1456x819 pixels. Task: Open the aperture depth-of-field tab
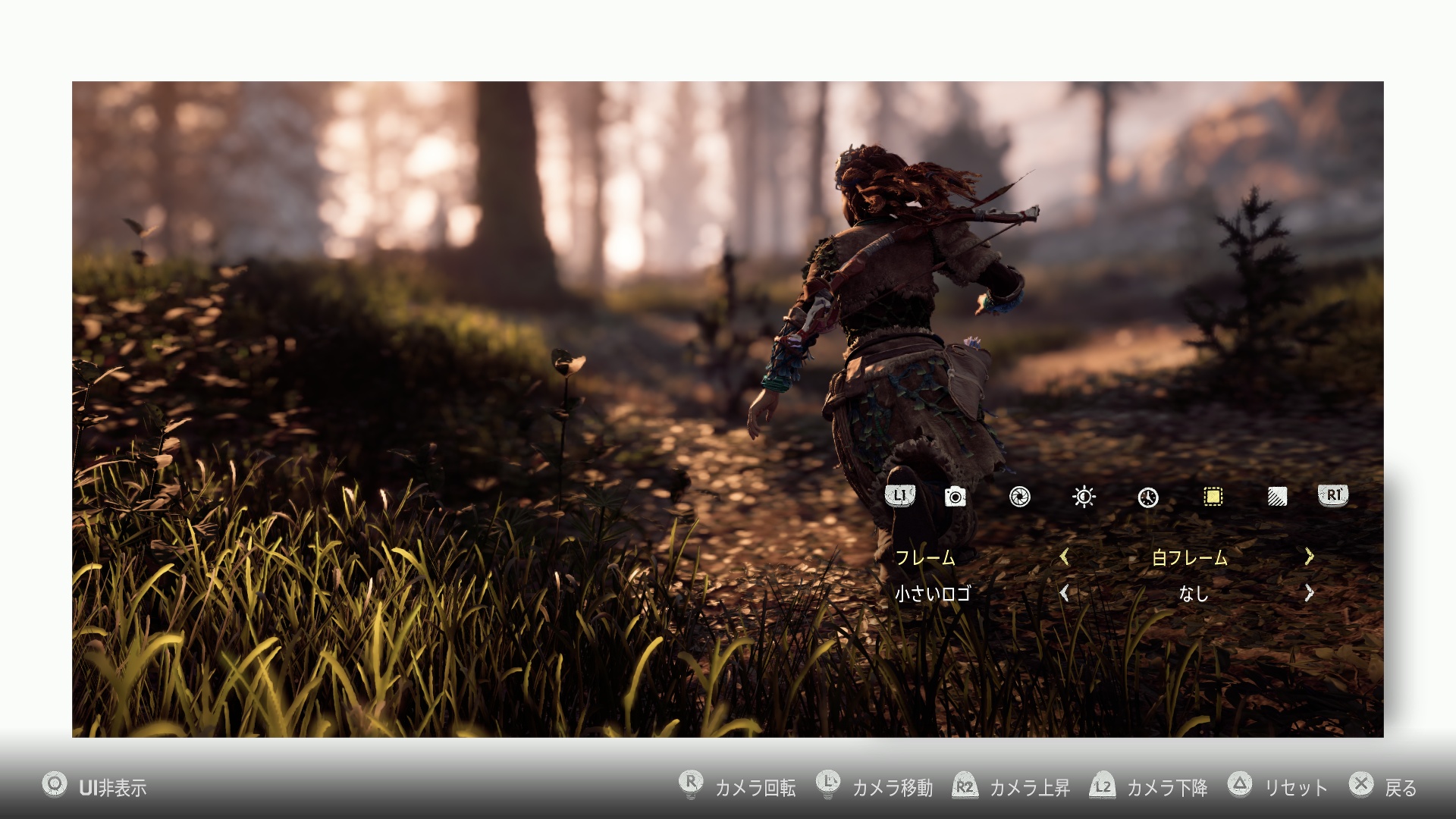pyautogui.click(x=1020, y=497)
